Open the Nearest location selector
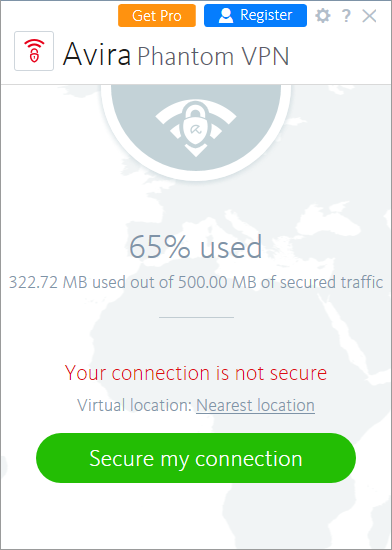Screen dimensions: 392x550 [255, 405]
